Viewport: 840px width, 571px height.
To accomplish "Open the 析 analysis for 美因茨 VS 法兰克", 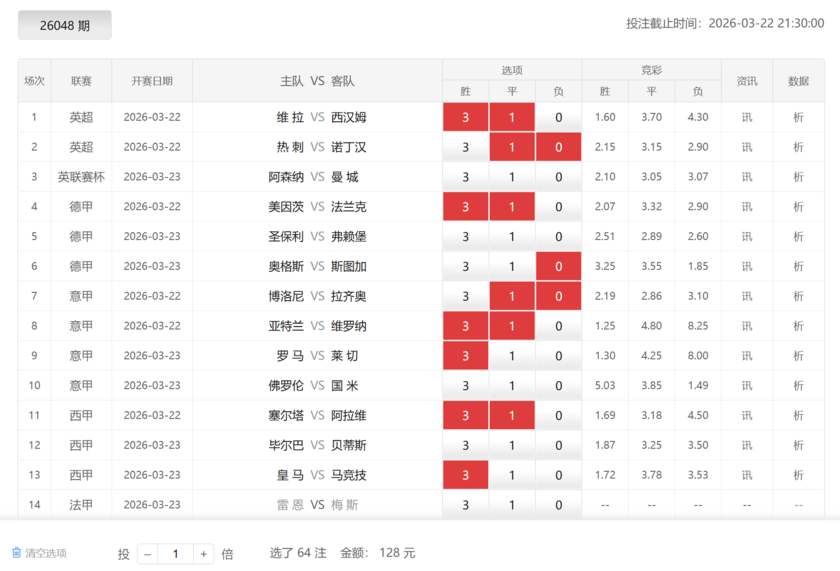I will tap(798, 207).
